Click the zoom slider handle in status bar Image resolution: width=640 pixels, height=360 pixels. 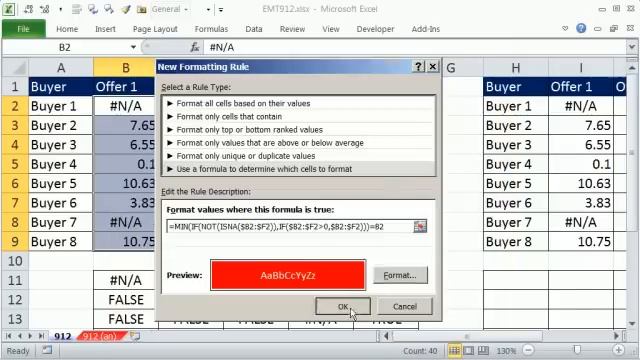tap(577, 350)
